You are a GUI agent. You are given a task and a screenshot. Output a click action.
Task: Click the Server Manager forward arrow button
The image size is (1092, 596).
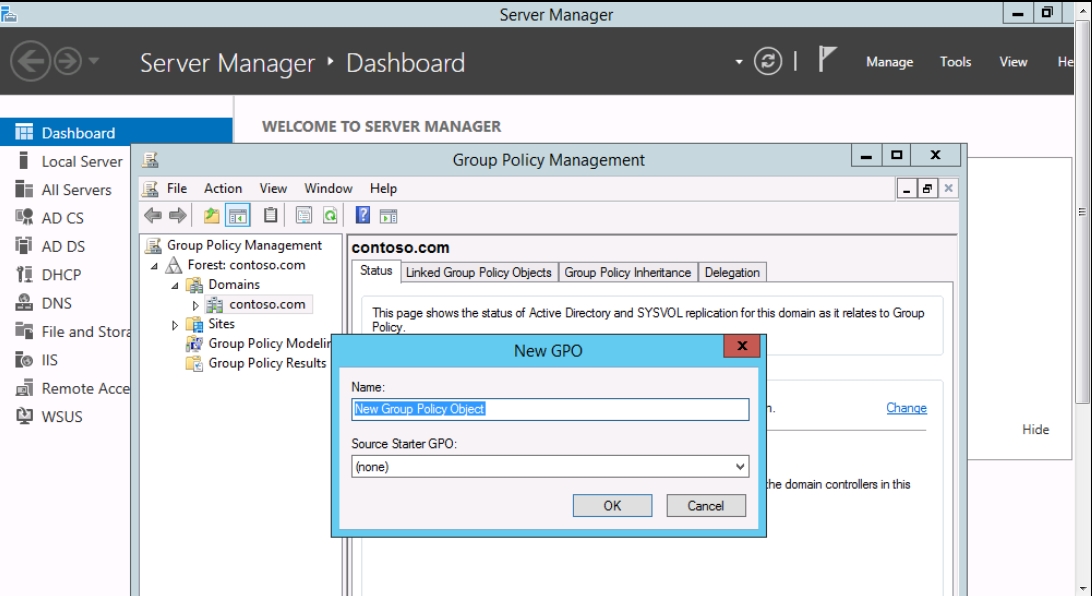tap(68, 61)
